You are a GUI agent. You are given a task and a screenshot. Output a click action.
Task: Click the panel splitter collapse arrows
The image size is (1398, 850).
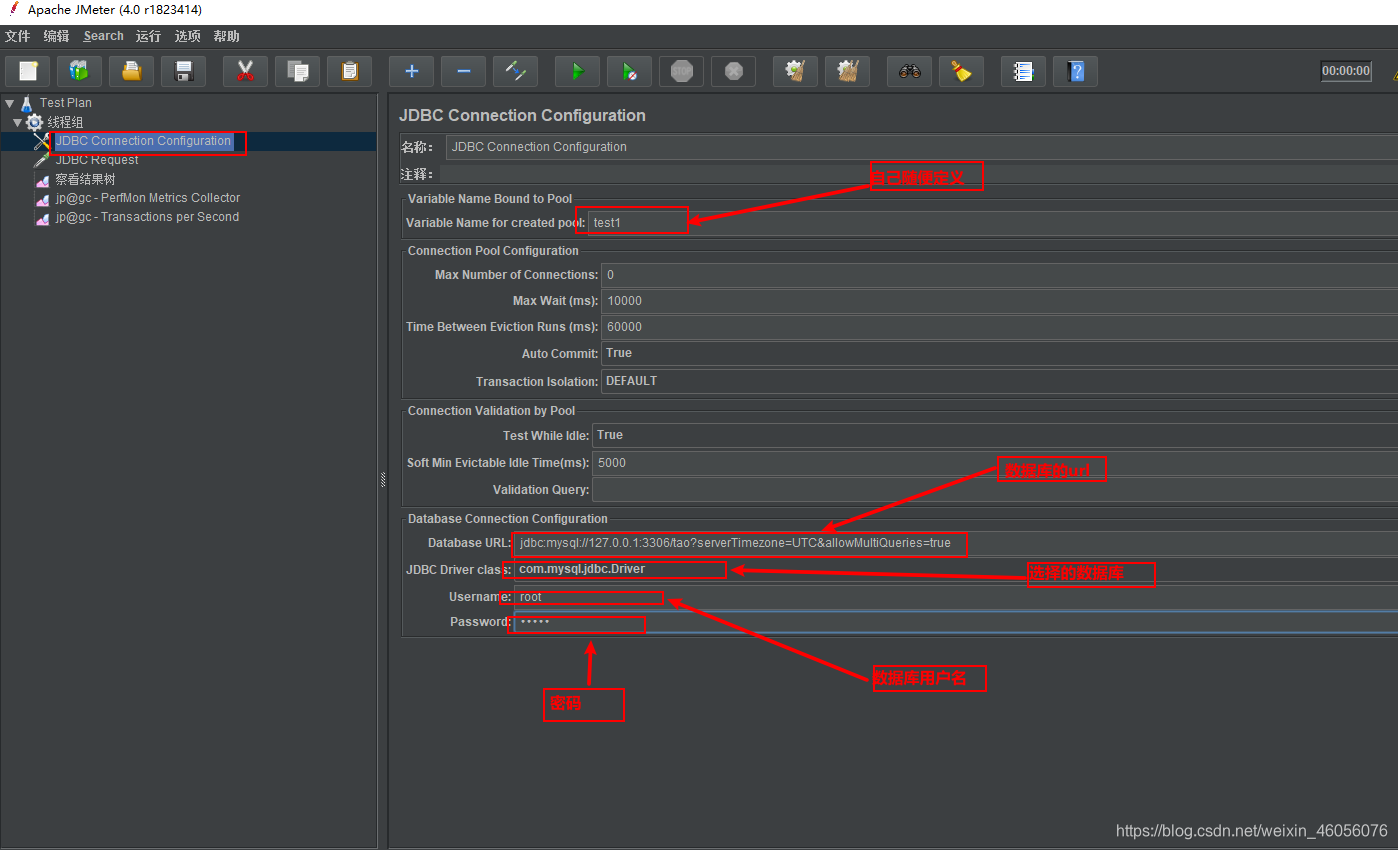(383, 480)
